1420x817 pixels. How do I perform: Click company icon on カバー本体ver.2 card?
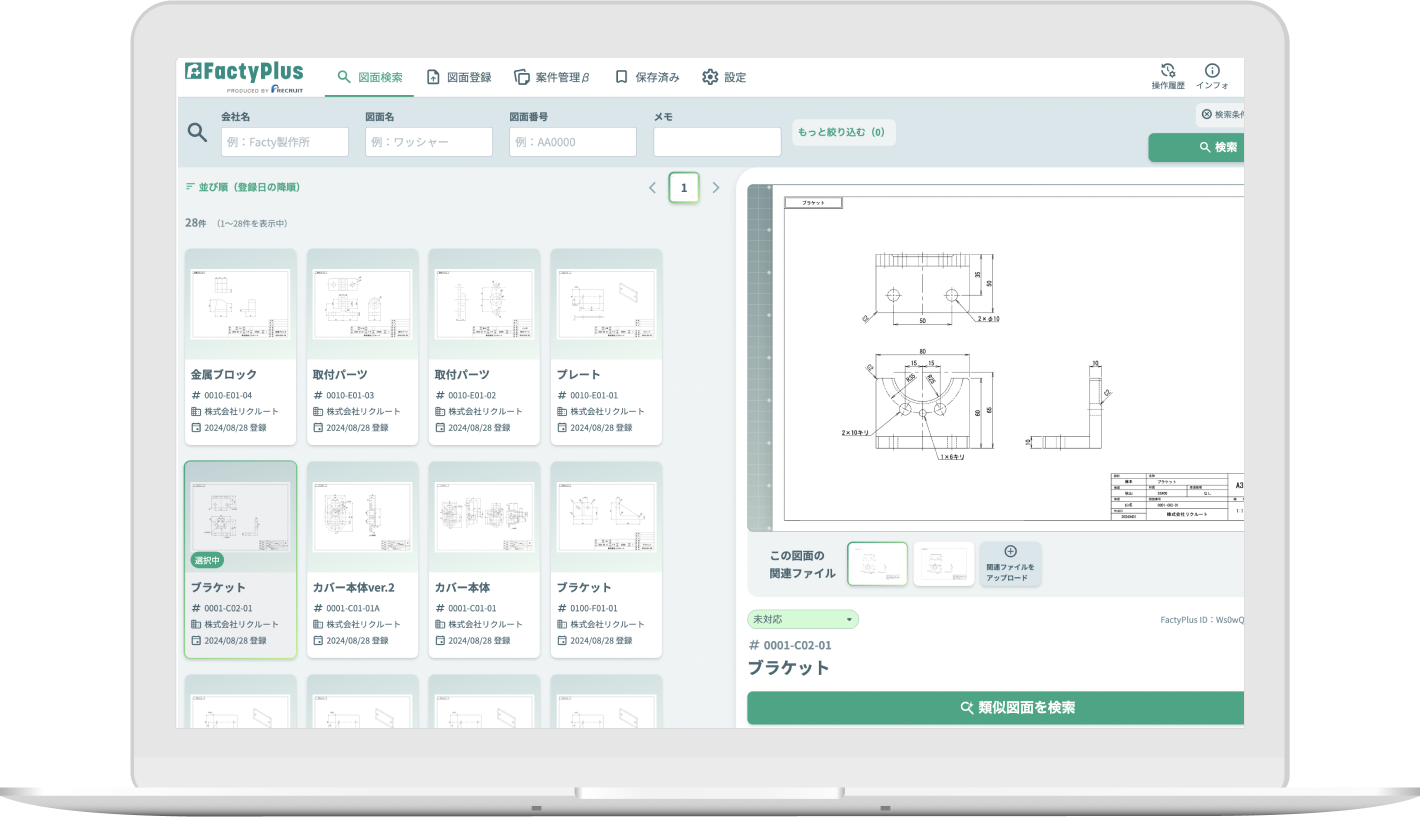(318, 624)
